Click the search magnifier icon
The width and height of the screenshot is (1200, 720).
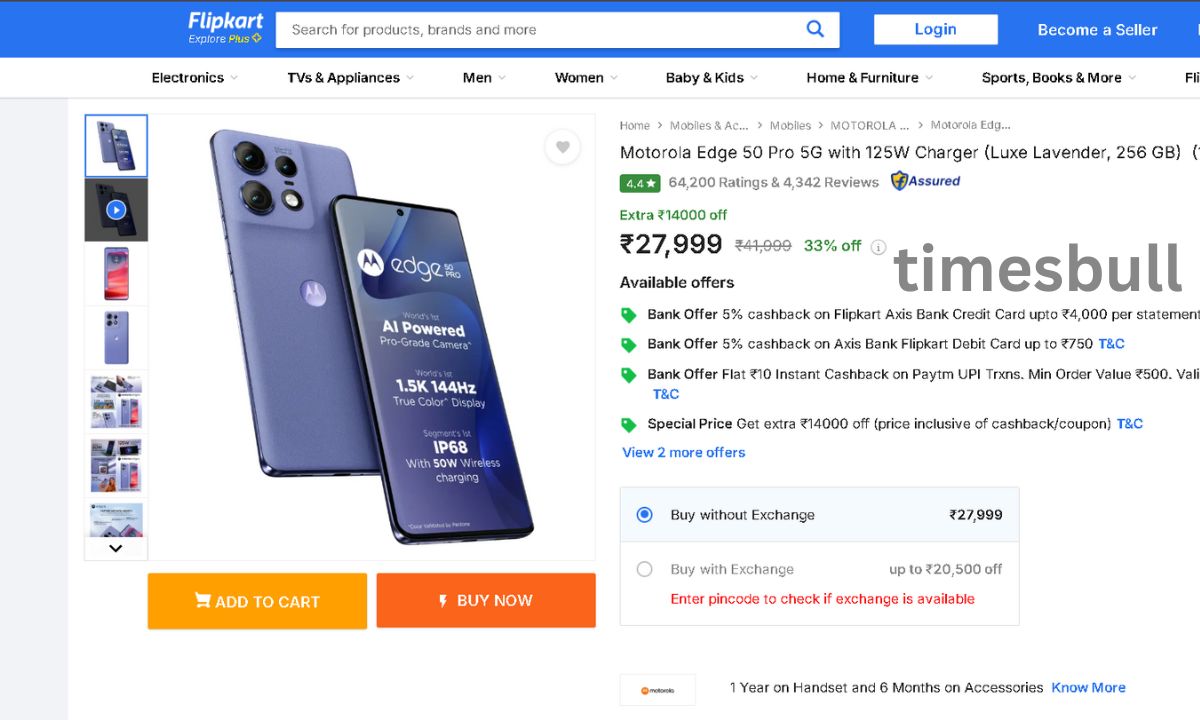click(x=815, y=29)
